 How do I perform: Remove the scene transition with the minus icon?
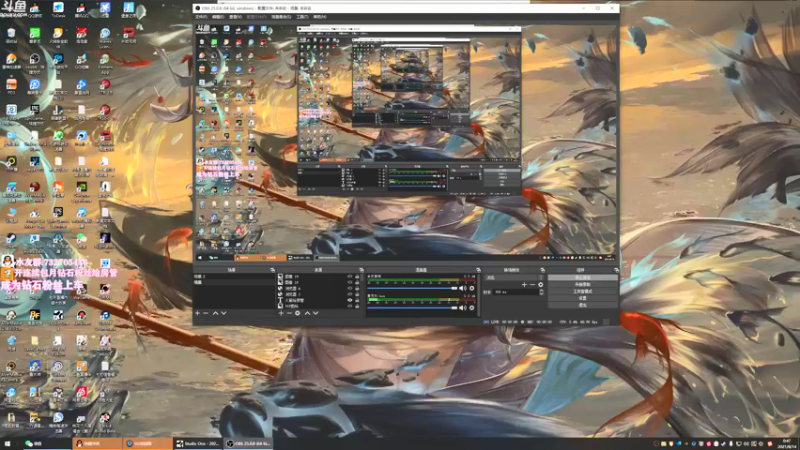pyautogui.click(x=532, y=285)
